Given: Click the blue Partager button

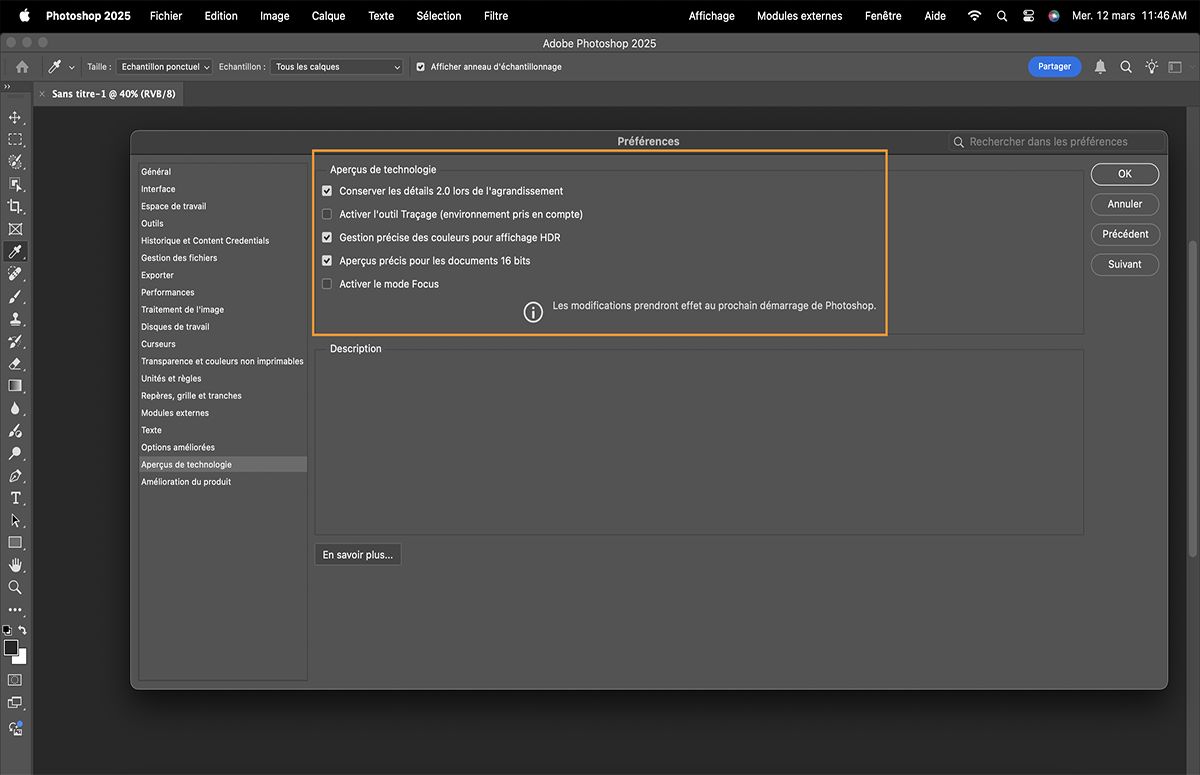Looking at the screenshot, I should click(1054, 67).
